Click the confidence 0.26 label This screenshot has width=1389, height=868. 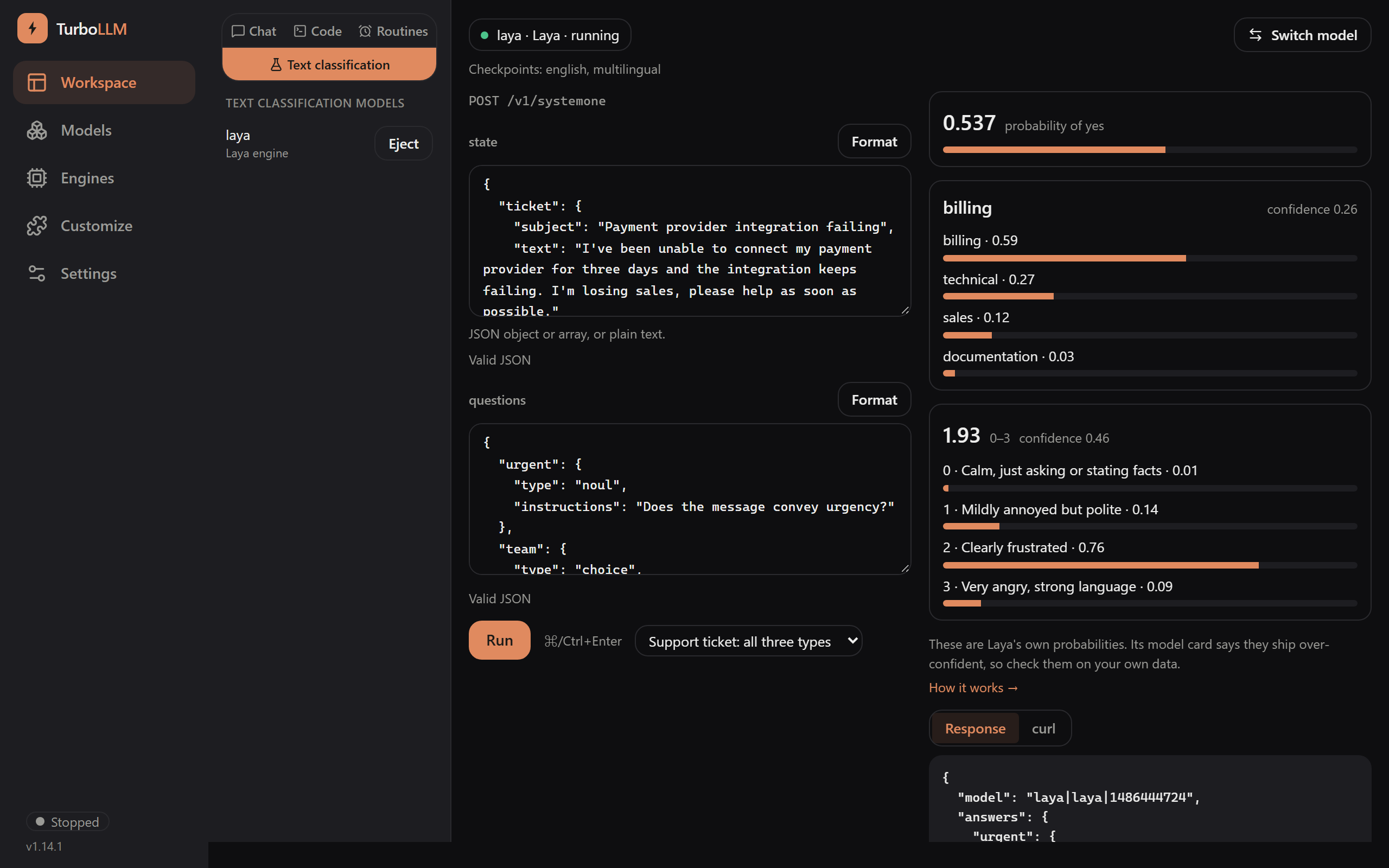click(1311, 209)
